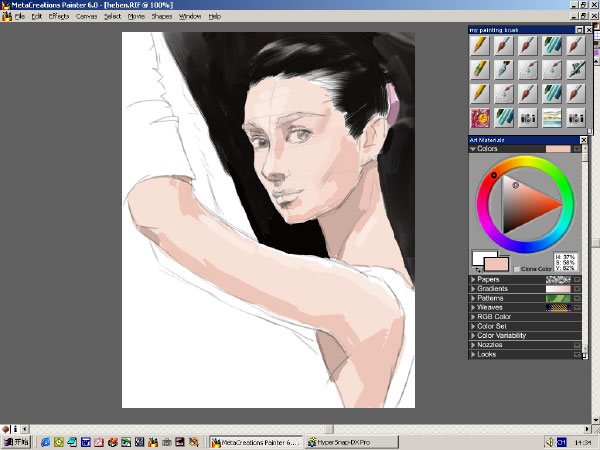
Task: Swap primary and secondary colors arrow icon
Action: [478, 269]
